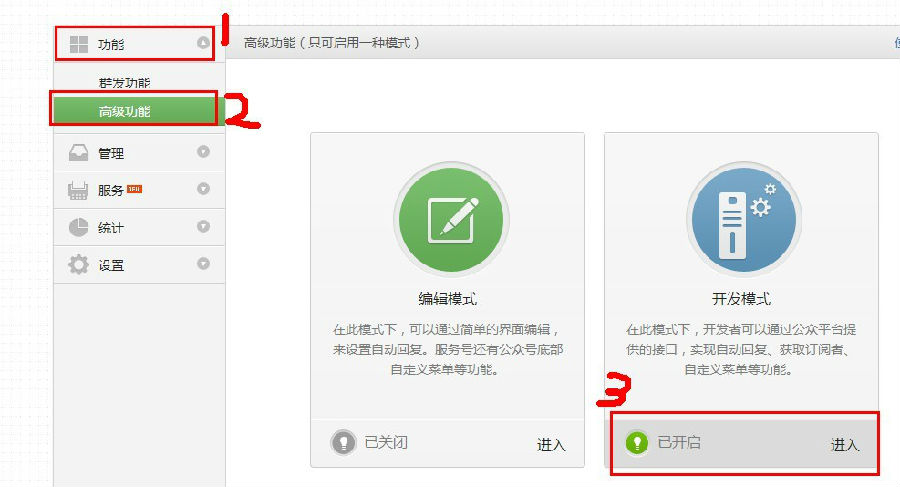900x487 pixels.
Task: Click the green 编辑模式 pencil icon
Action: coord(451,219)
